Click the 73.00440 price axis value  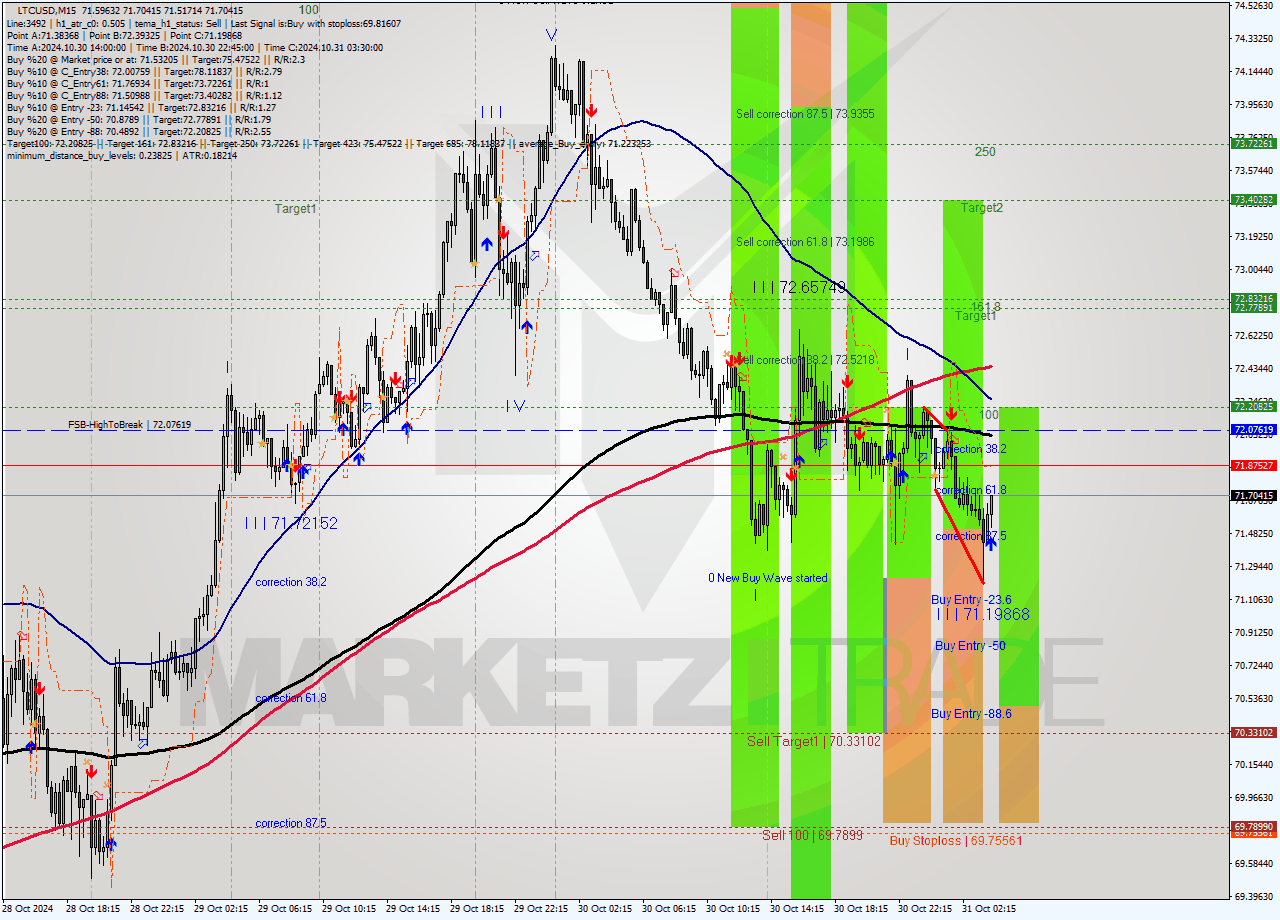click(x=1253, y=269)
